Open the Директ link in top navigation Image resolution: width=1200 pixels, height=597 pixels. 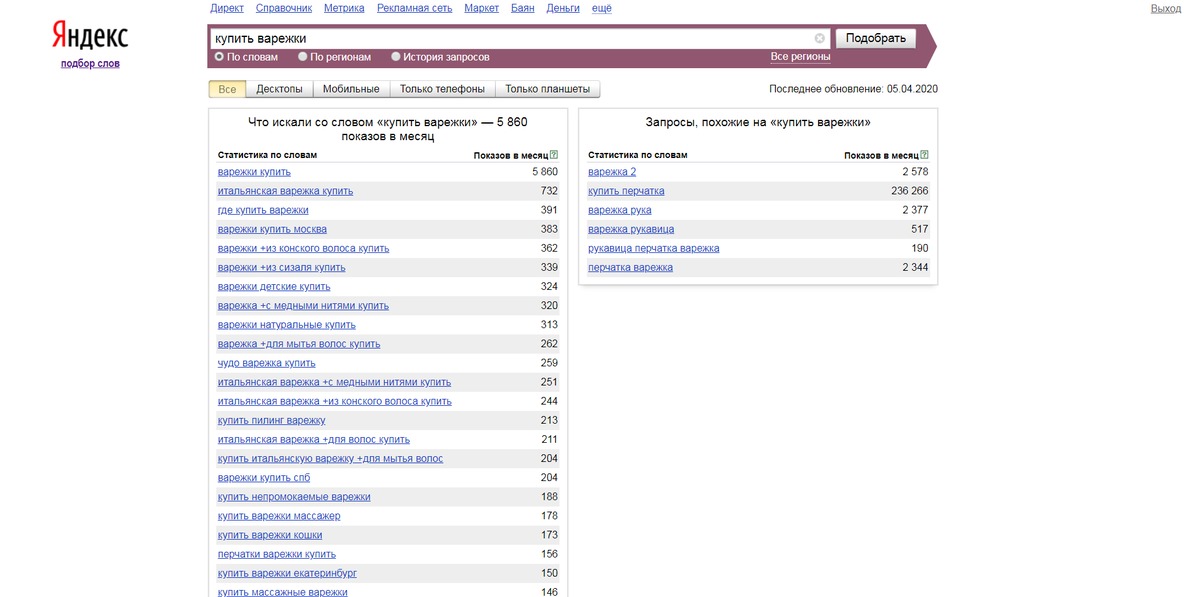click(227, 8)
